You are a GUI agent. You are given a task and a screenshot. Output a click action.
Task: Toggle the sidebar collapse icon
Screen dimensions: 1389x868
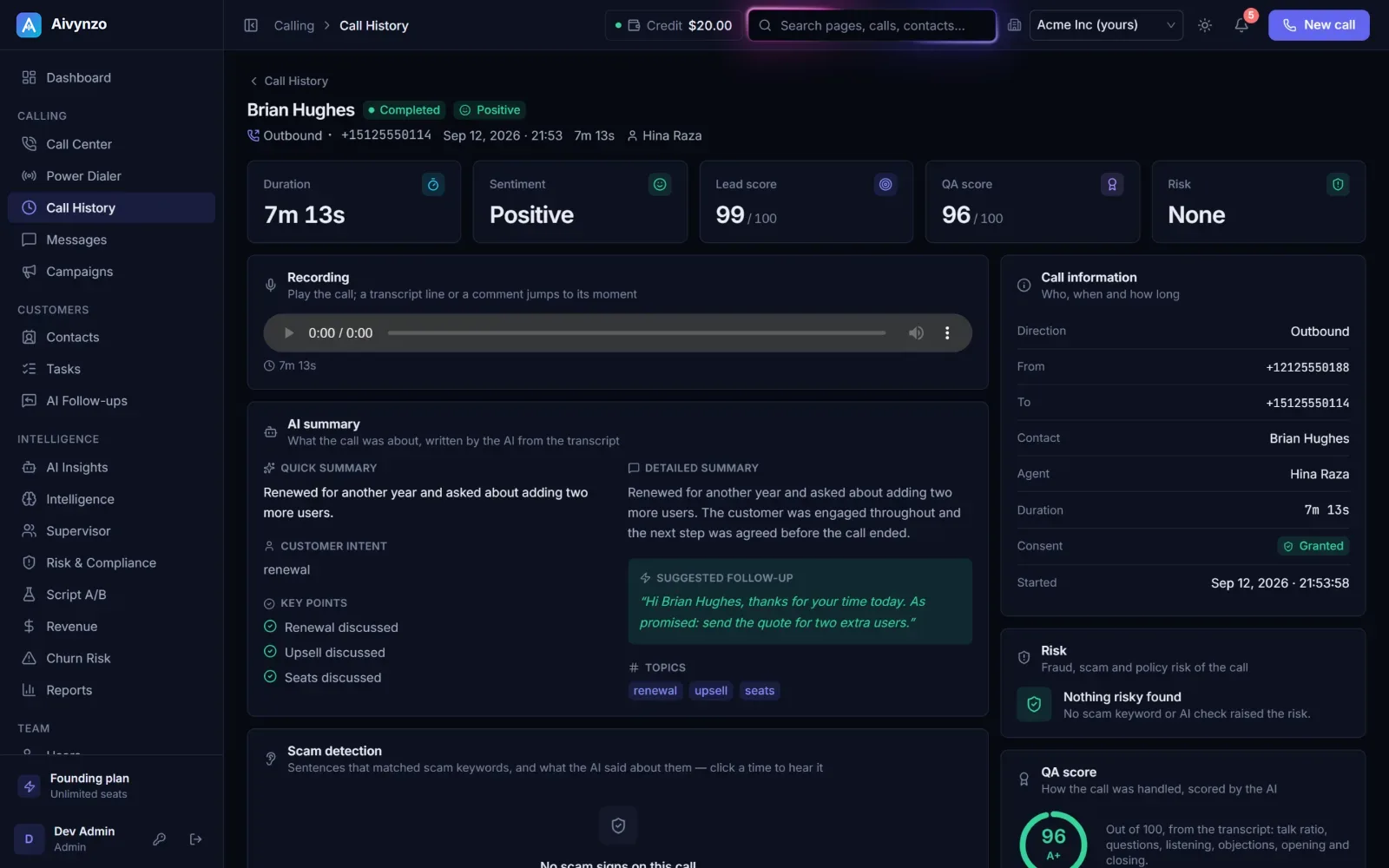tap(251, 25)
